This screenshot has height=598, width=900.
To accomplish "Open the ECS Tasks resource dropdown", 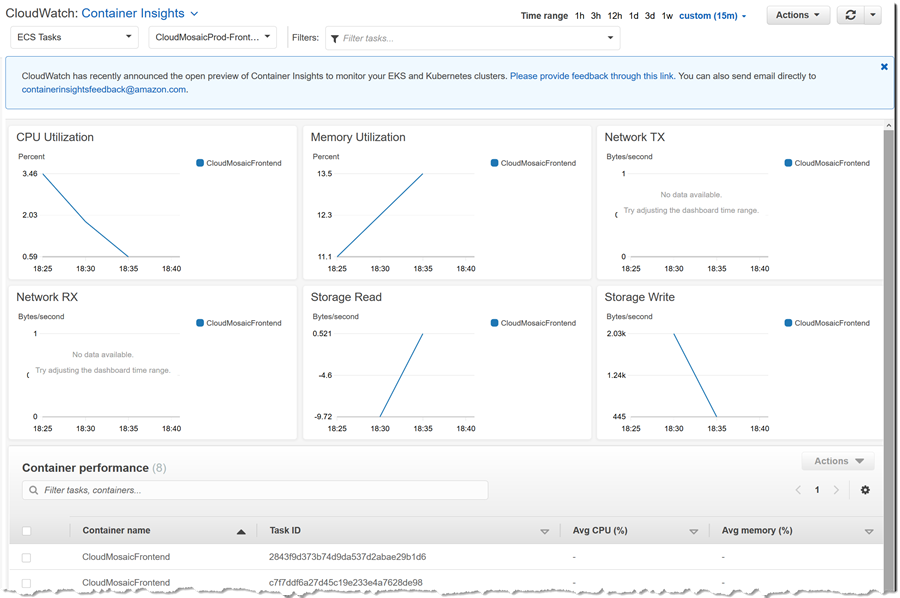I will 75,37.
